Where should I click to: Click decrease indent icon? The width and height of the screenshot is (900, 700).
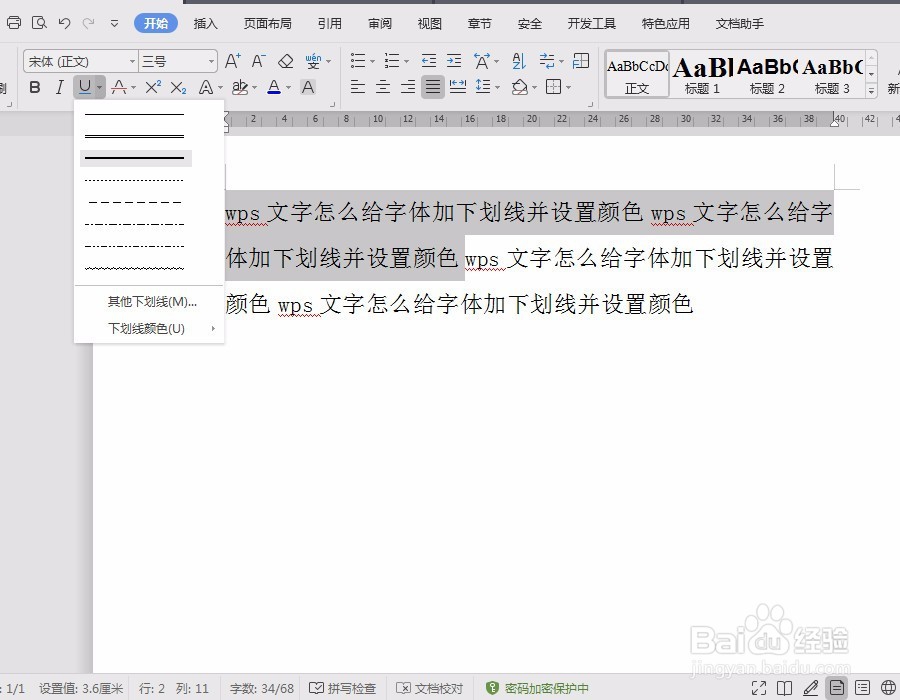[429, 61]
